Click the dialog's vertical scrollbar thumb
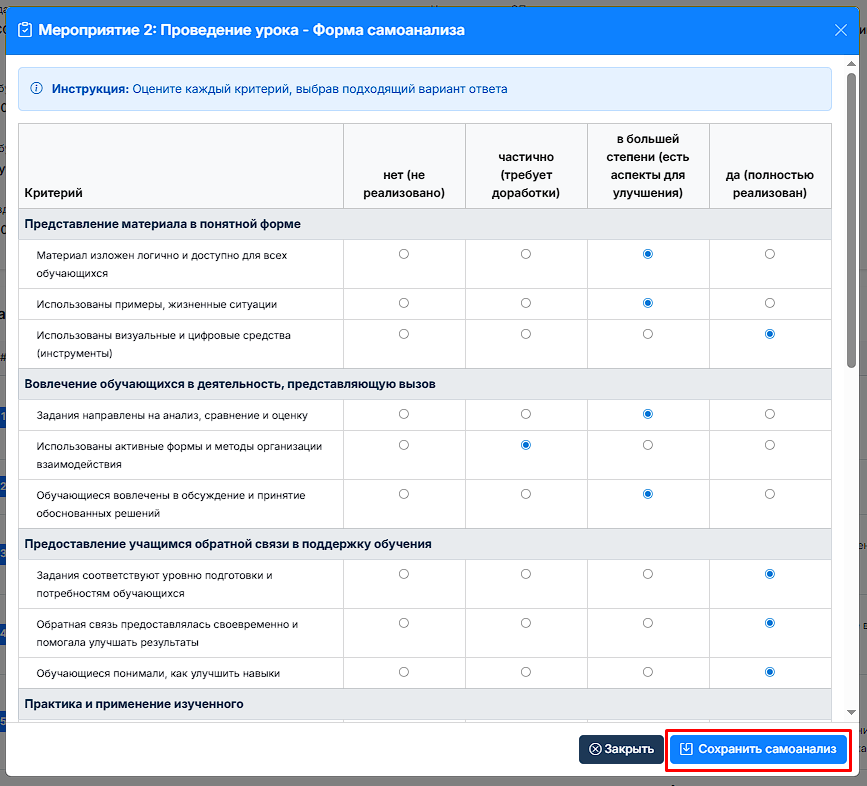 click(851, 220)
